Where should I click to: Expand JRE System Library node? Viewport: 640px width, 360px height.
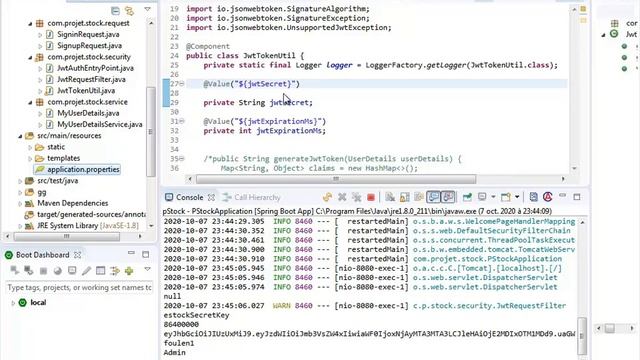click(20, 226)
